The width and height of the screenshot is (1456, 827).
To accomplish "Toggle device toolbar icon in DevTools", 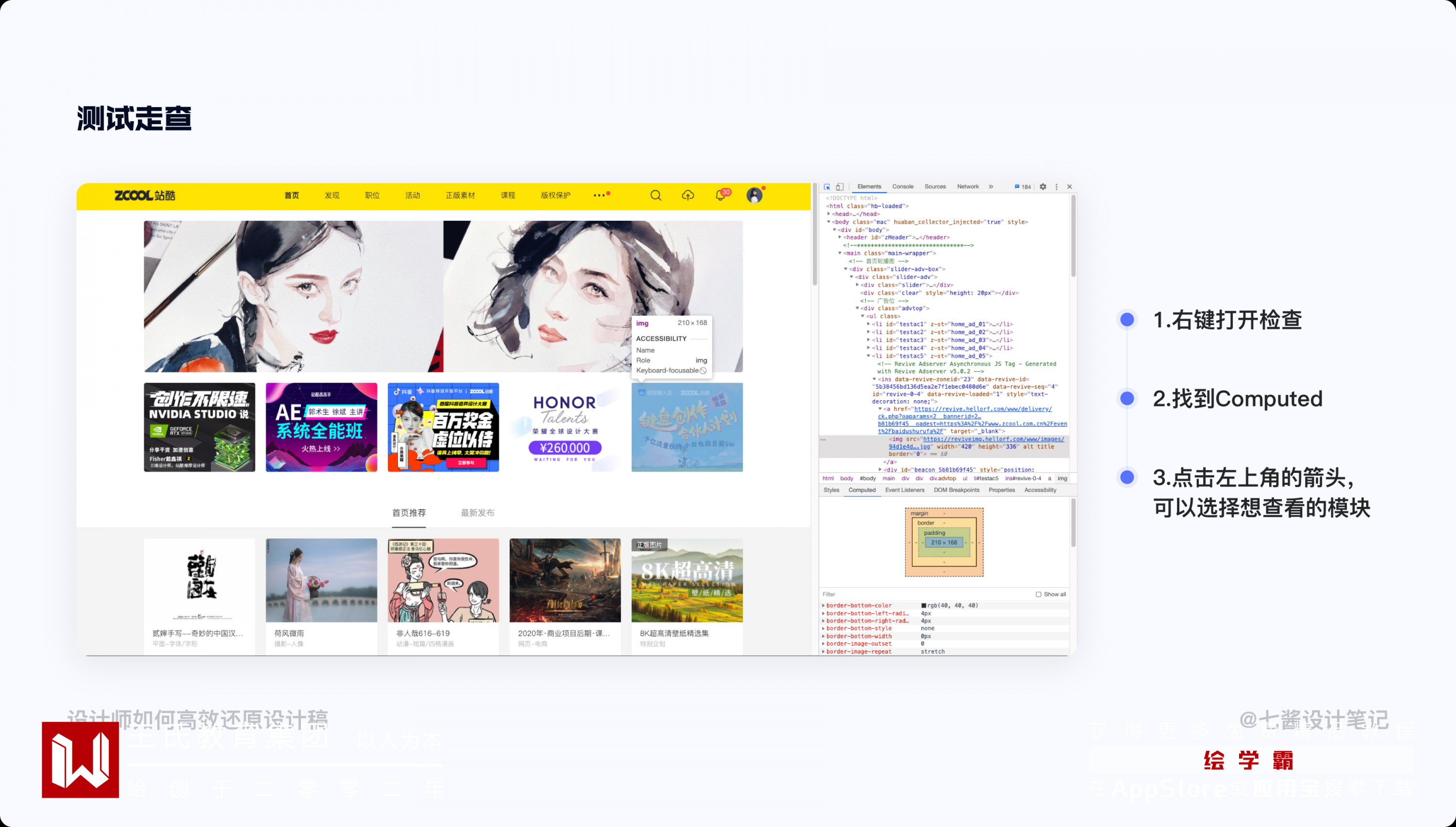I will [x=840, y=187].
